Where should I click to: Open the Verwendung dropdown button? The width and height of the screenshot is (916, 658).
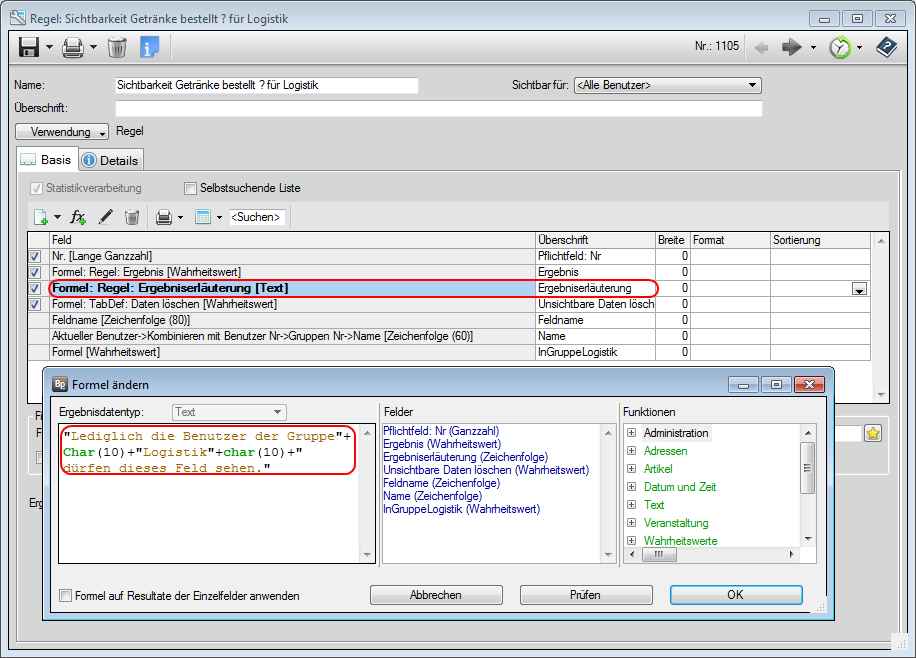[62, 132]
